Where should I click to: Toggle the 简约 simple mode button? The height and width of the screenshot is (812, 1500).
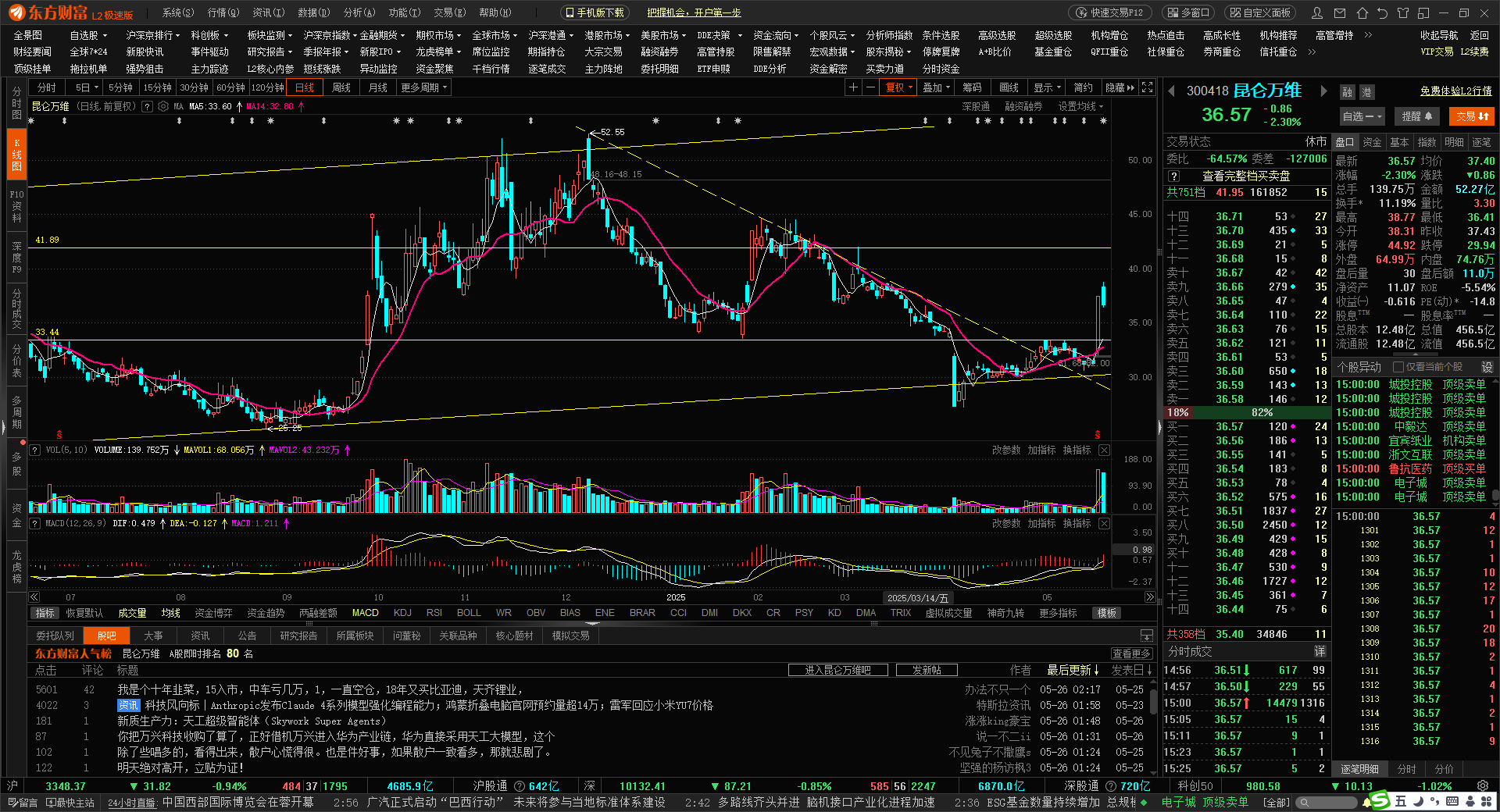(x=1083, y=87)
